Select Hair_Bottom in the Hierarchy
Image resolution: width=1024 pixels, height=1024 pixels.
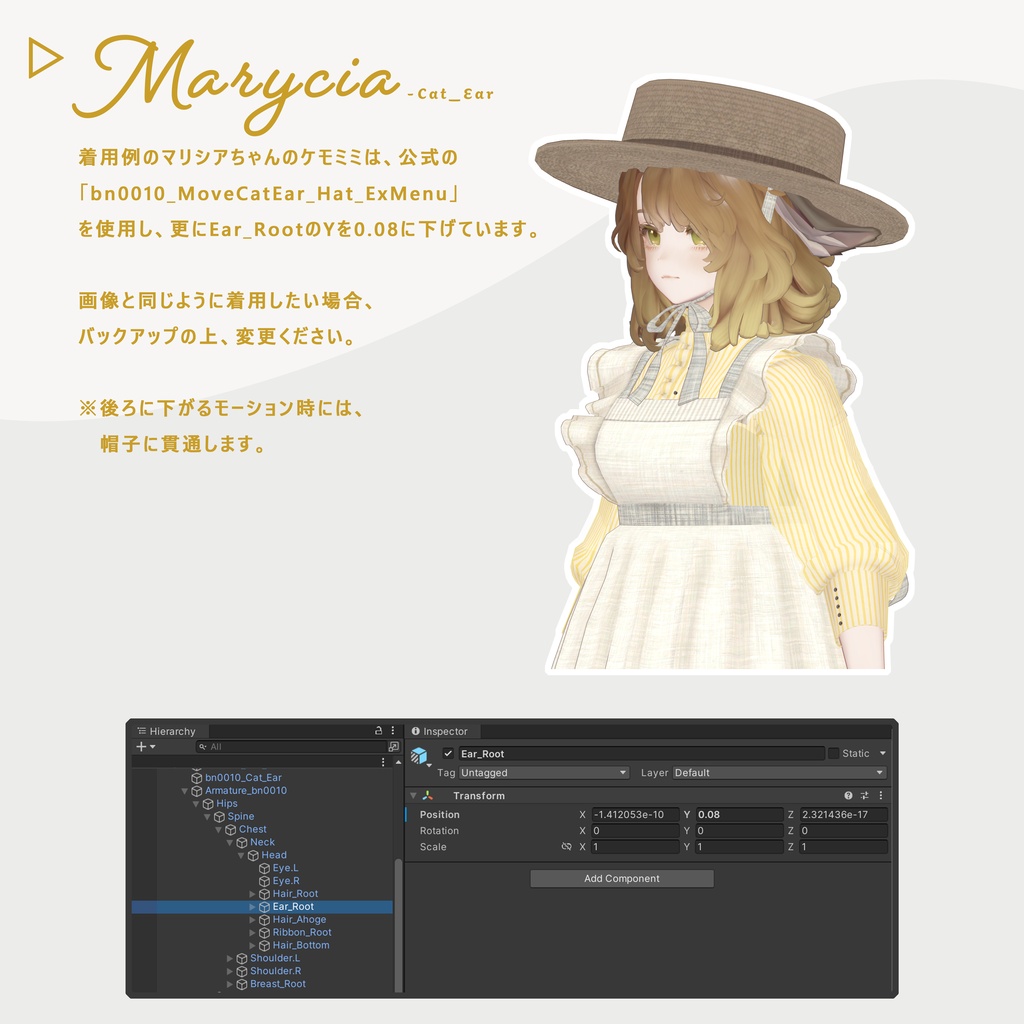[301, 945]
